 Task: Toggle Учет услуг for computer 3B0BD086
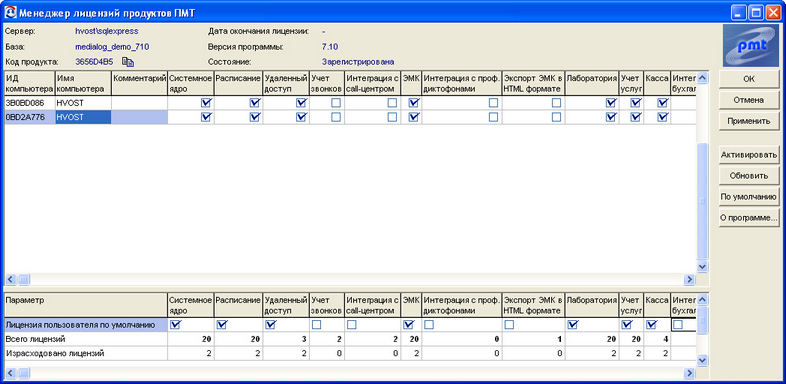(636, 103)
